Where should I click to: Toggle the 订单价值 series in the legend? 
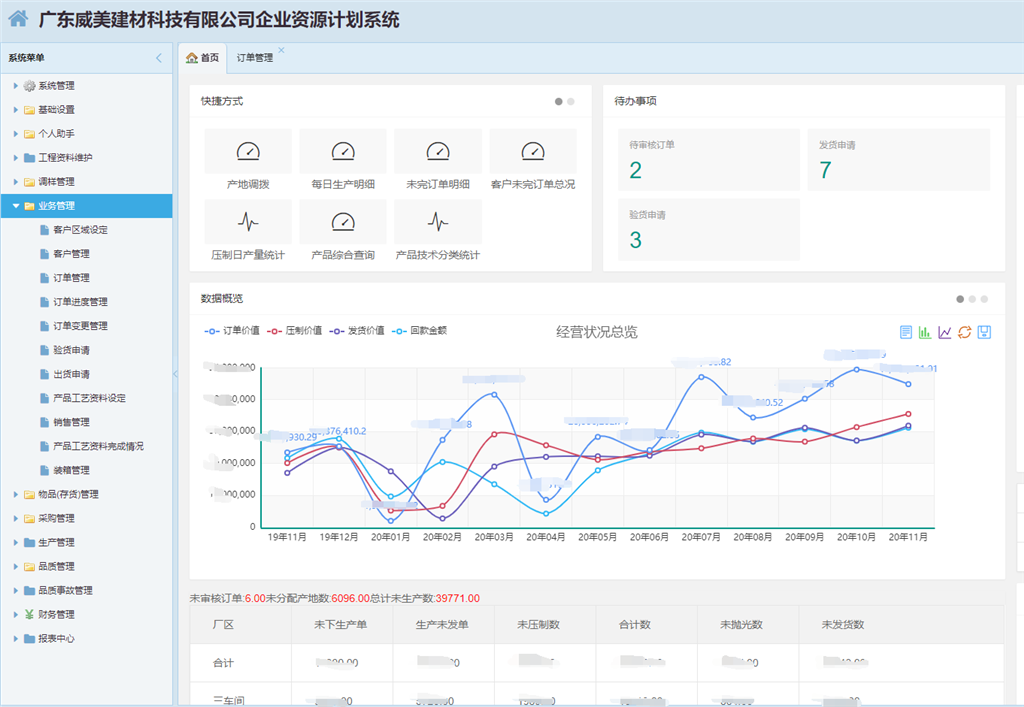[232, 331]
